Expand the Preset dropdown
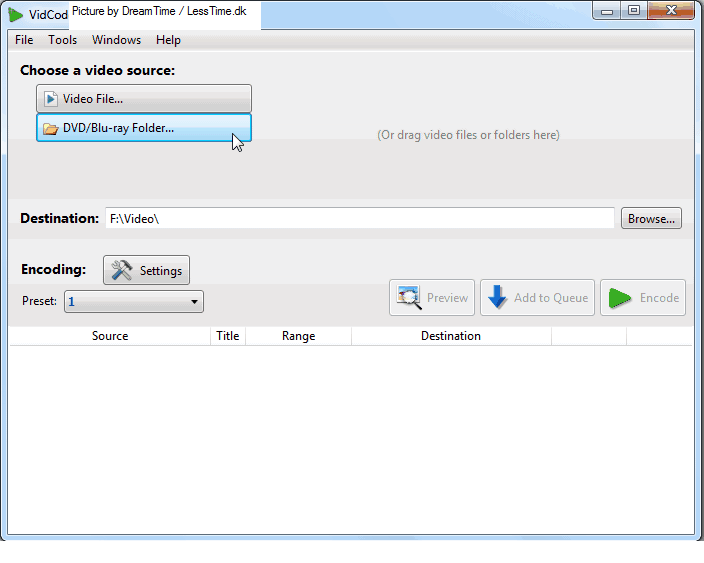The image size is (704, 563). coord(134,301)
